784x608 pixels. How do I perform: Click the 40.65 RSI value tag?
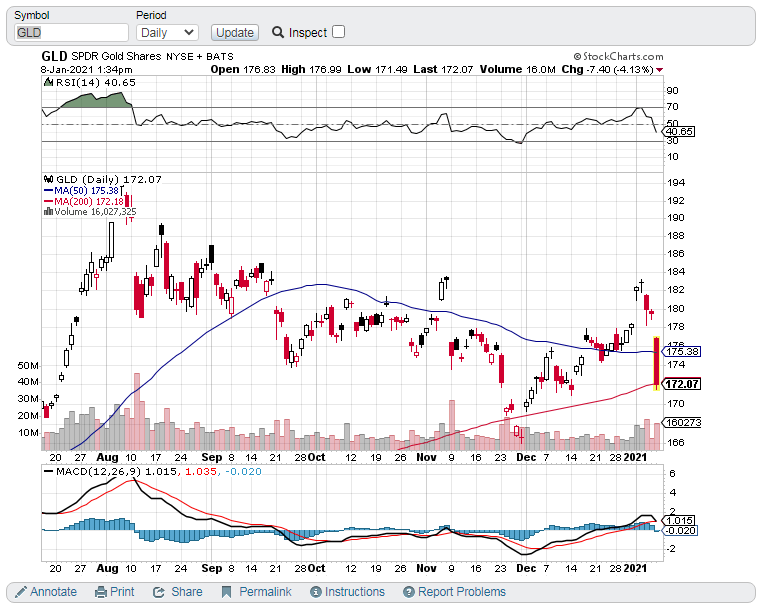click(679, 132)
